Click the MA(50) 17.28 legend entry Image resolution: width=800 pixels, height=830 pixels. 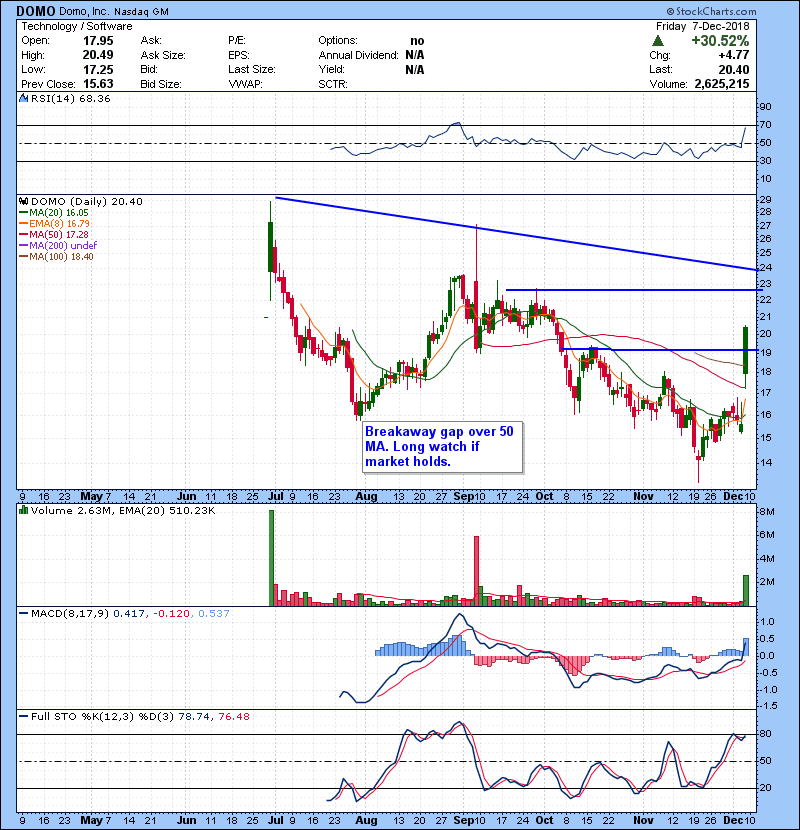[54, 234]
